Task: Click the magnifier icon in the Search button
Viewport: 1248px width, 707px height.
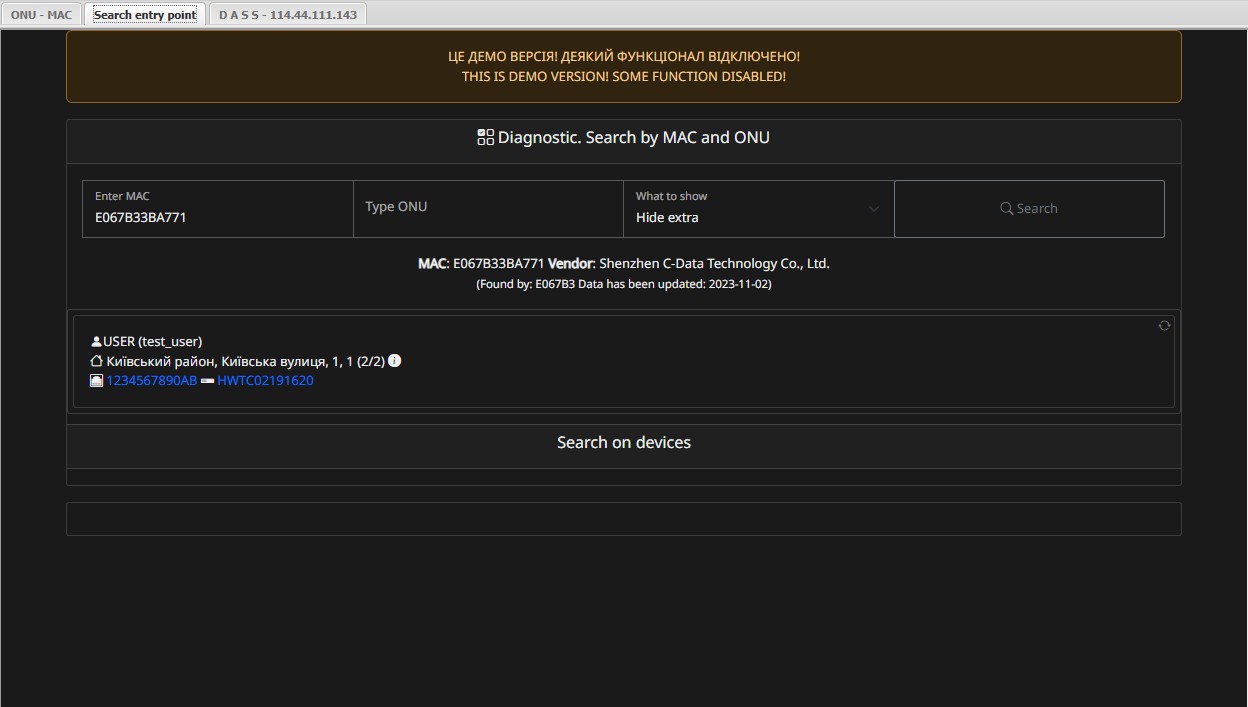Action: (1007, 208)
